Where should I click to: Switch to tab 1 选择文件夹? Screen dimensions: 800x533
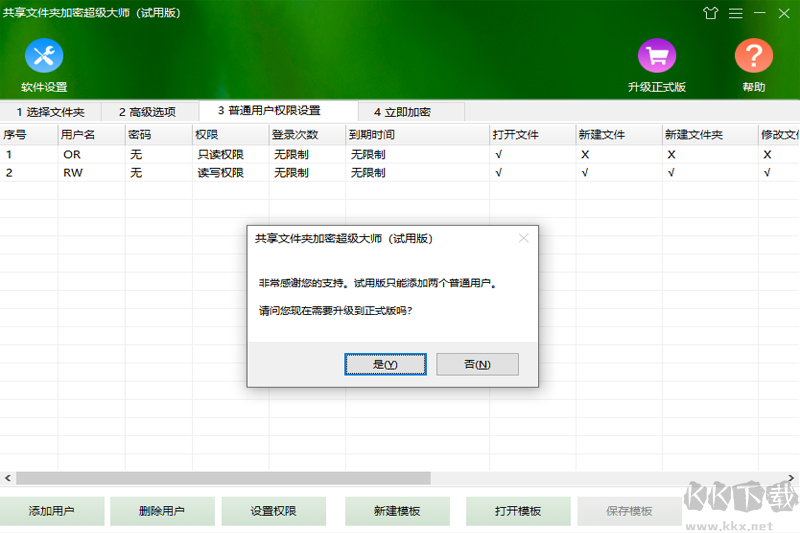(51, 112)
